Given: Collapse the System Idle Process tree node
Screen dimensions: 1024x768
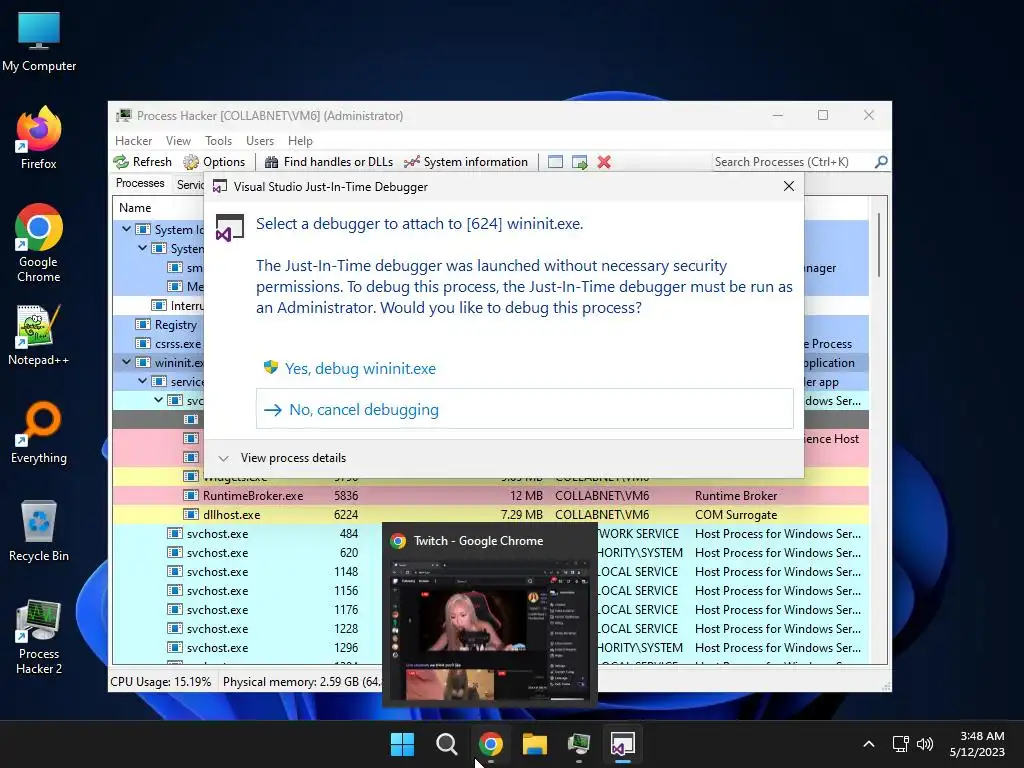Looking at the screenshot, I should point(127,229).
